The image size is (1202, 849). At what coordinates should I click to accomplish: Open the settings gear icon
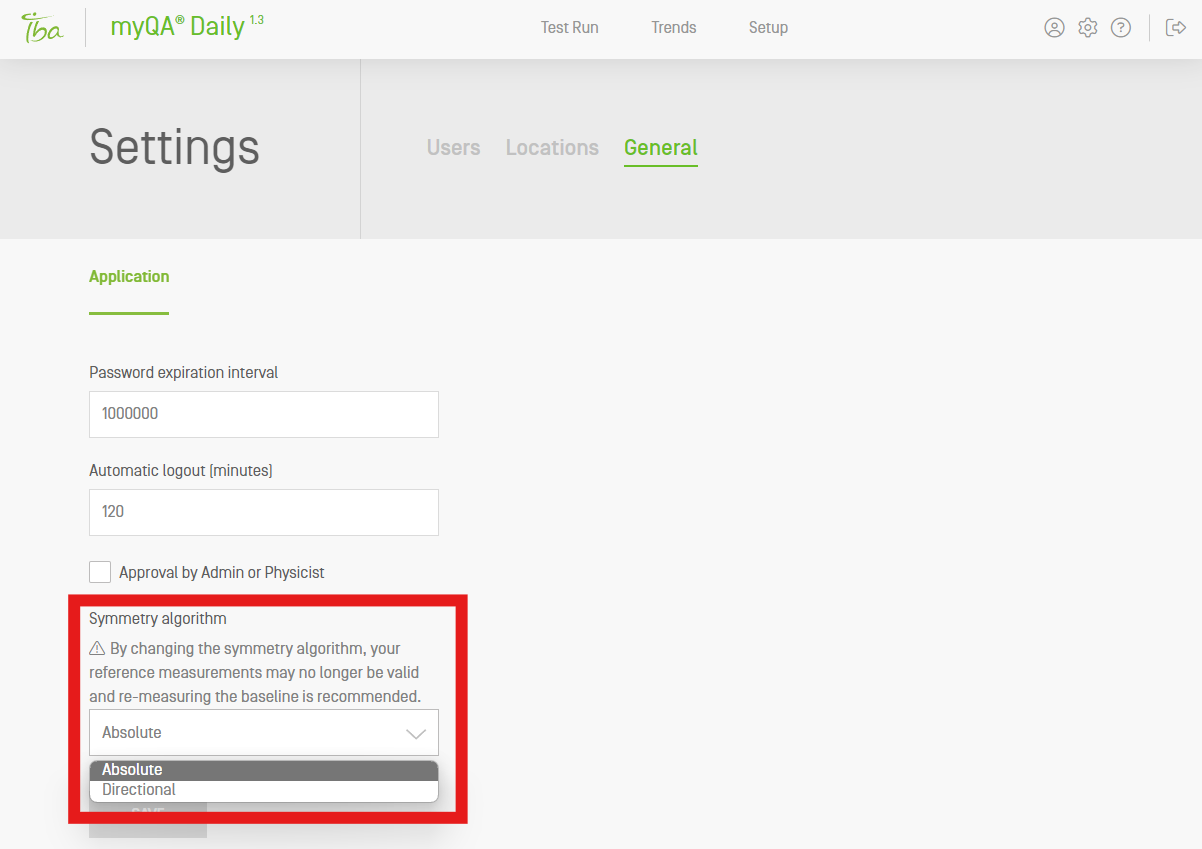click(1087, 28)
